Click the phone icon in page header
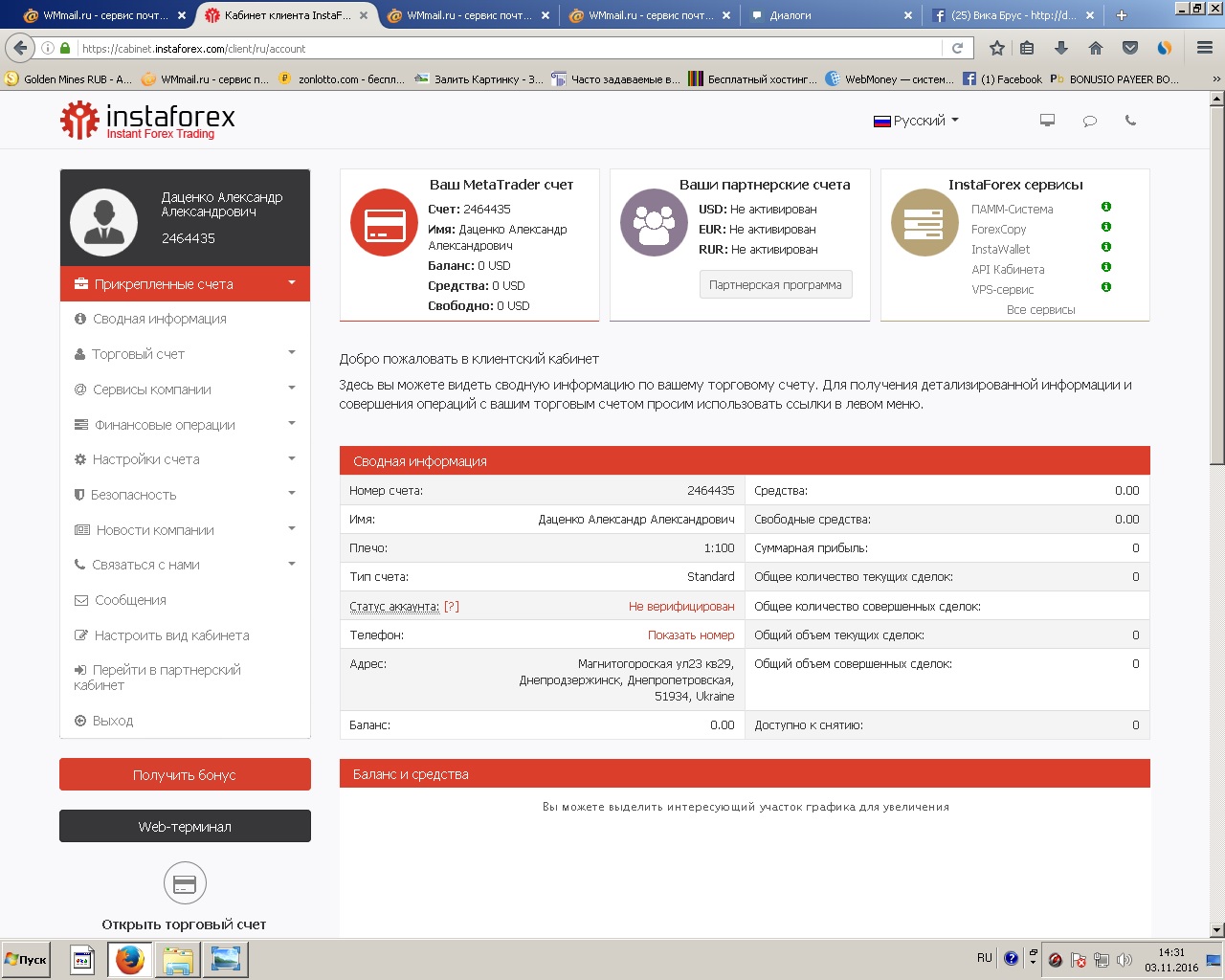 coord(1130,121)
